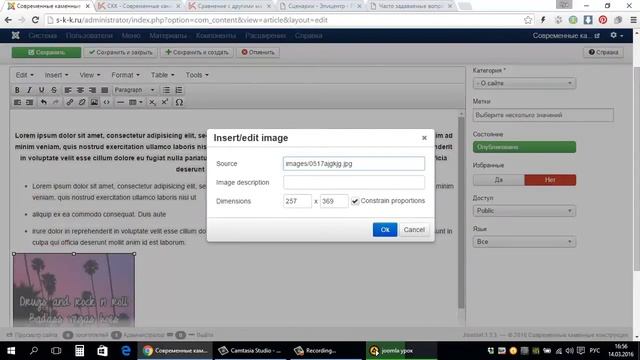Open Table menu of editor
640x360 pixels.
coord(162,75)
